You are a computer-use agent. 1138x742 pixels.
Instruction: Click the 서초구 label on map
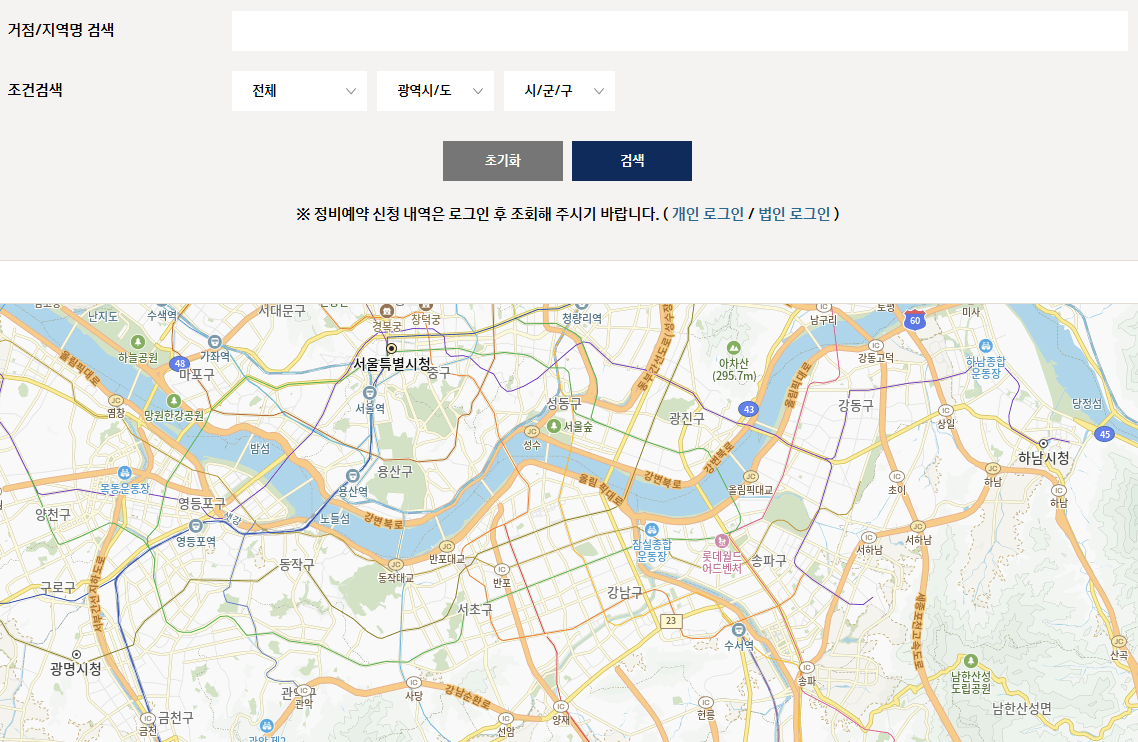tap(475, 609)
